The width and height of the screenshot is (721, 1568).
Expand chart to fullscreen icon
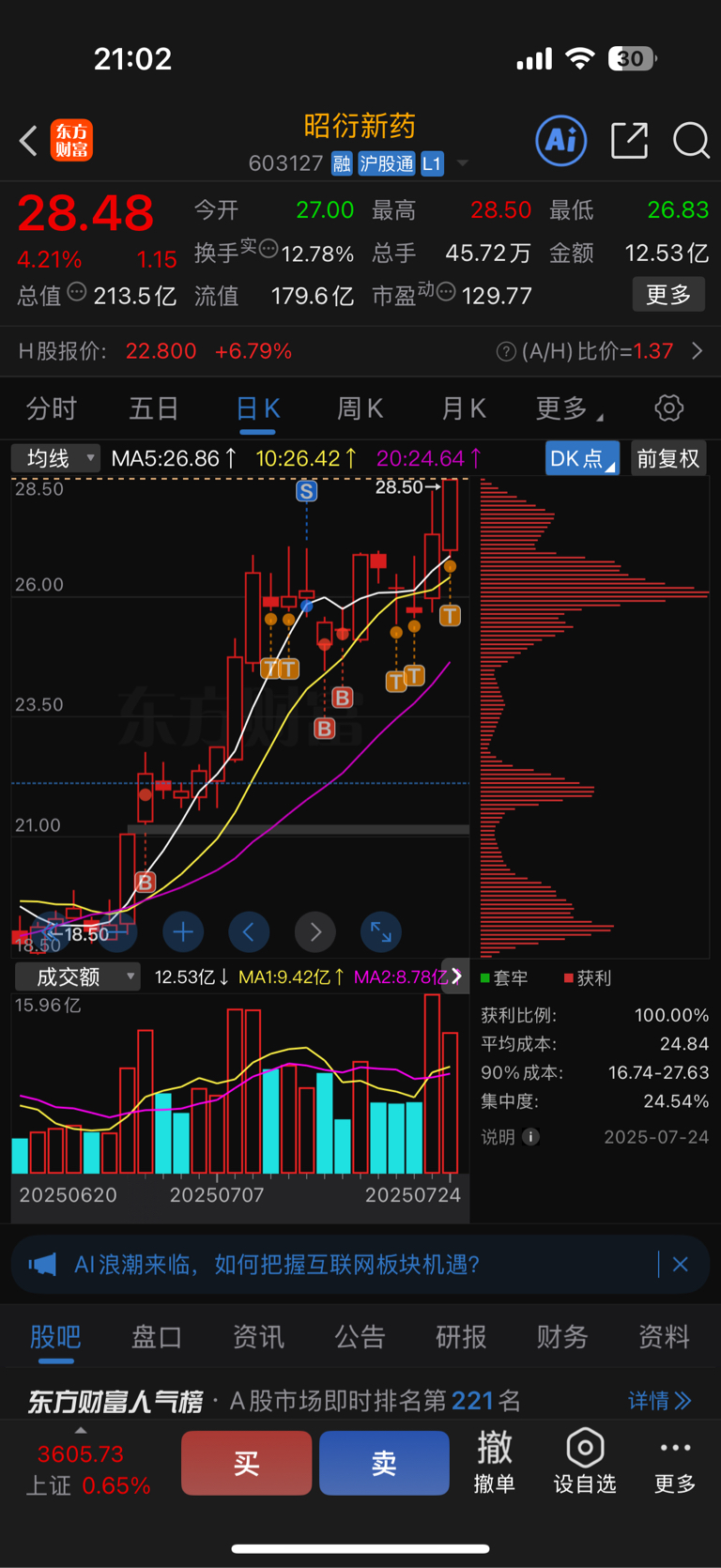tap(381, 931)
